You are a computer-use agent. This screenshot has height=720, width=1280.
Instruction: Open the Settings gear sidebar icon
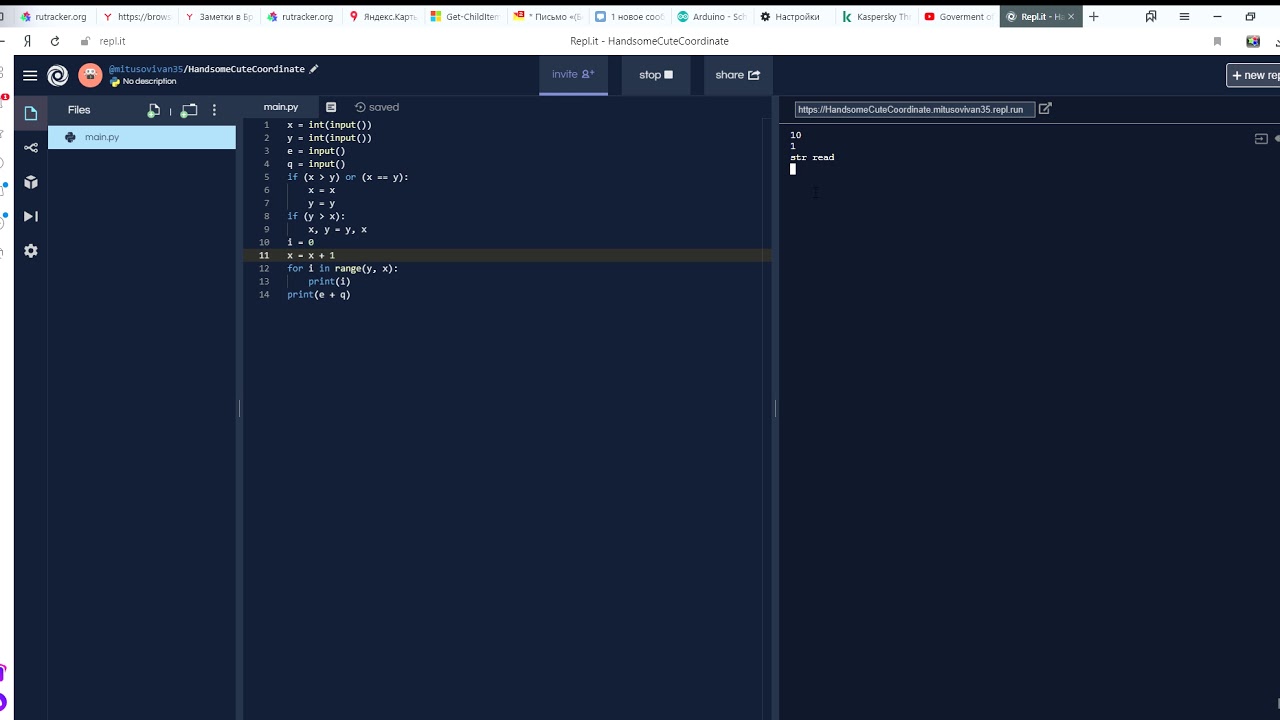coord(31,251)
